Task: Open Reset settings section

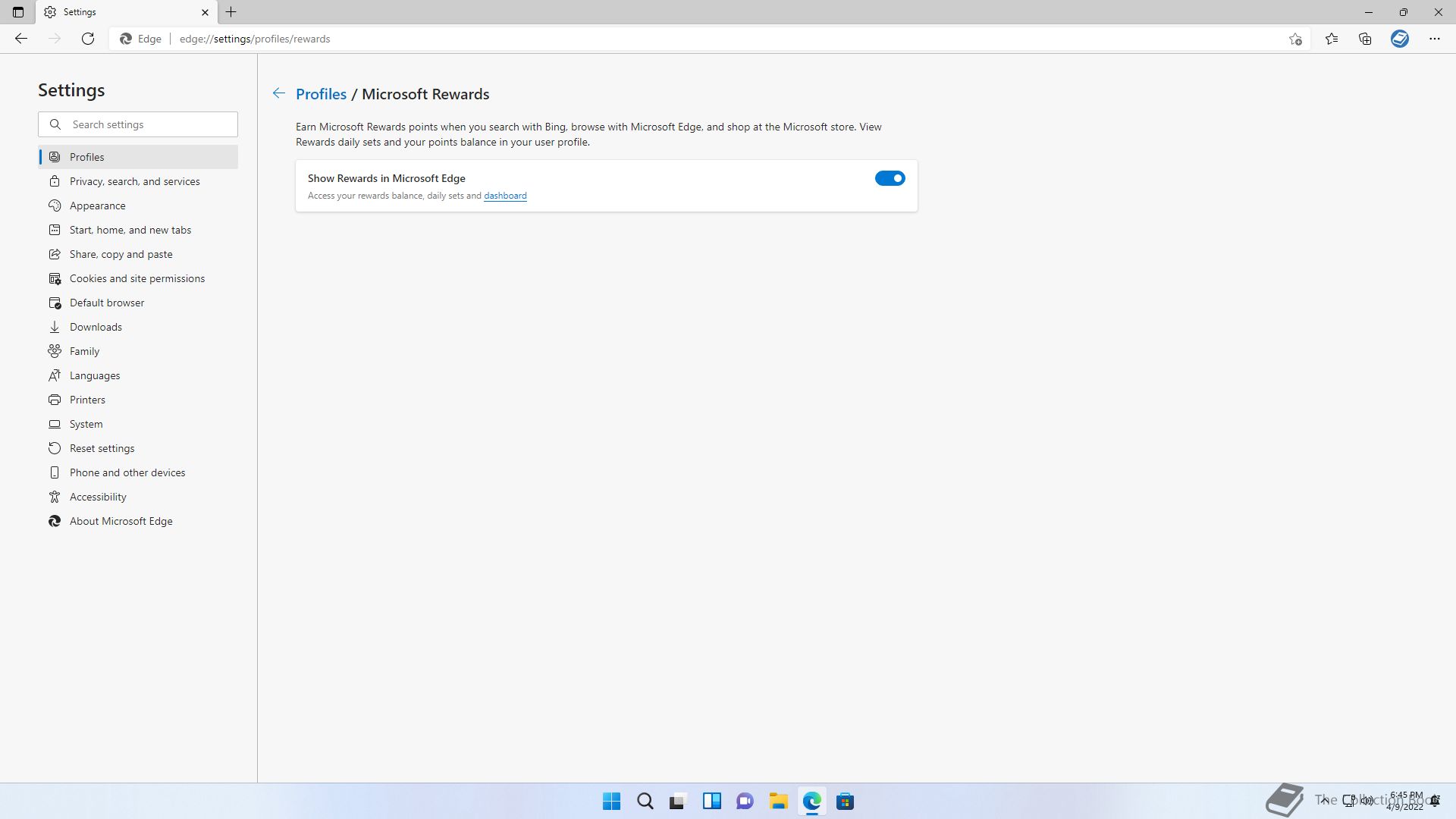Action: tap(138, 448)
